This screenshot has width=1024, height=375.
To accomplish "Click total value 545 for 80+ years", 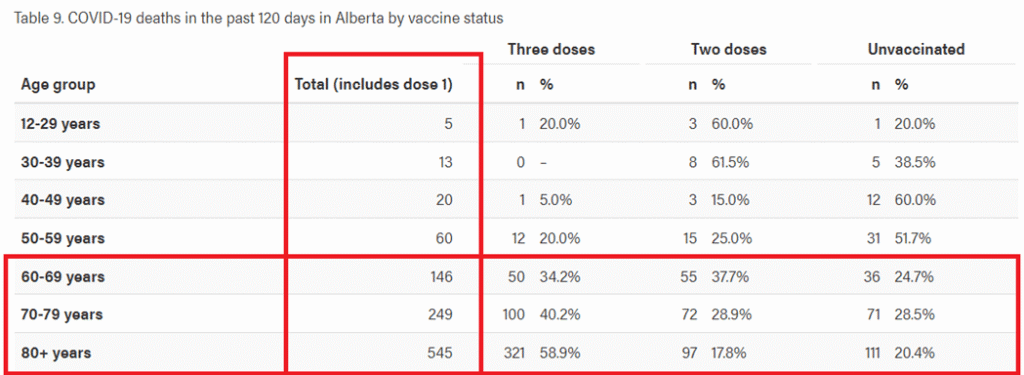I will (x=439, y=353).
